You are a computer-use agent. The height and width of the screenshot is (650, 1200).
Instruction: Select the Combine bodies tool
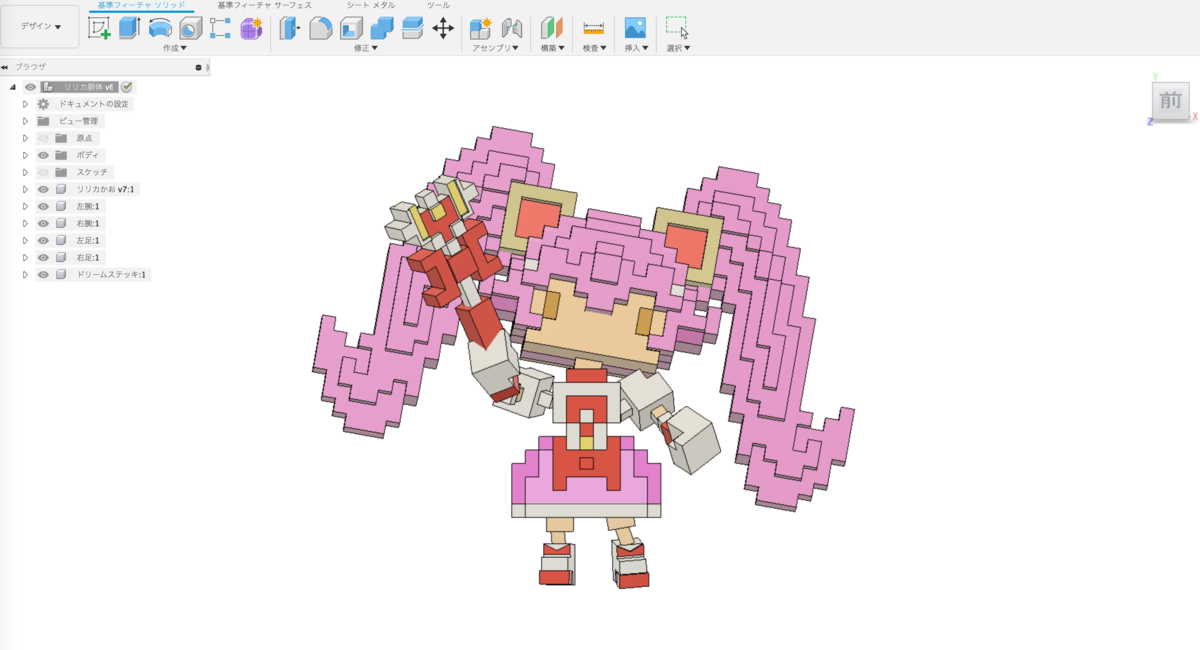click(x=382, y=28)
